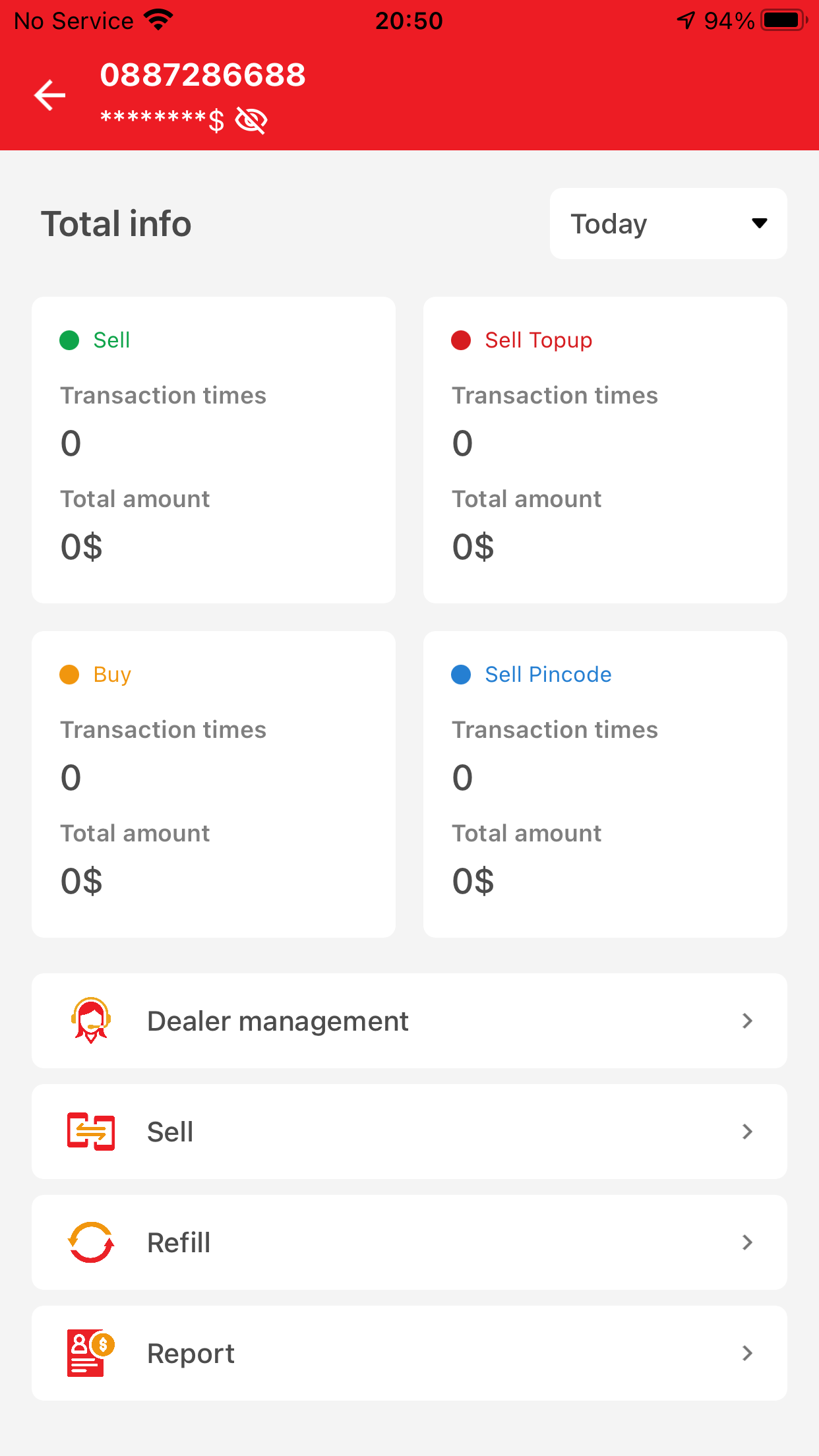Open the Dealer management menu item
The width and height of the screenshot is (819, 1456).
(278, 1021)
